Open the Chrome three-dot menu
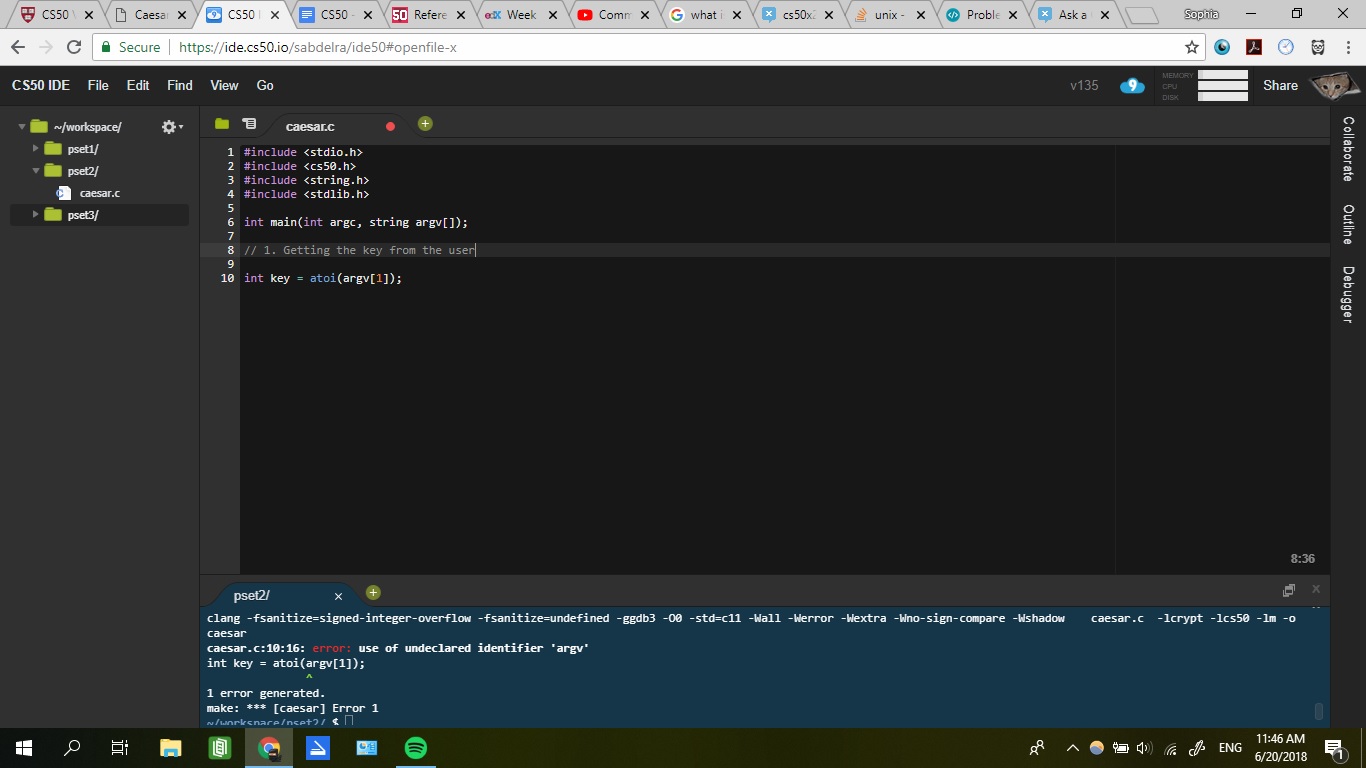The image size is (1366, 768). pos(1348,47)
